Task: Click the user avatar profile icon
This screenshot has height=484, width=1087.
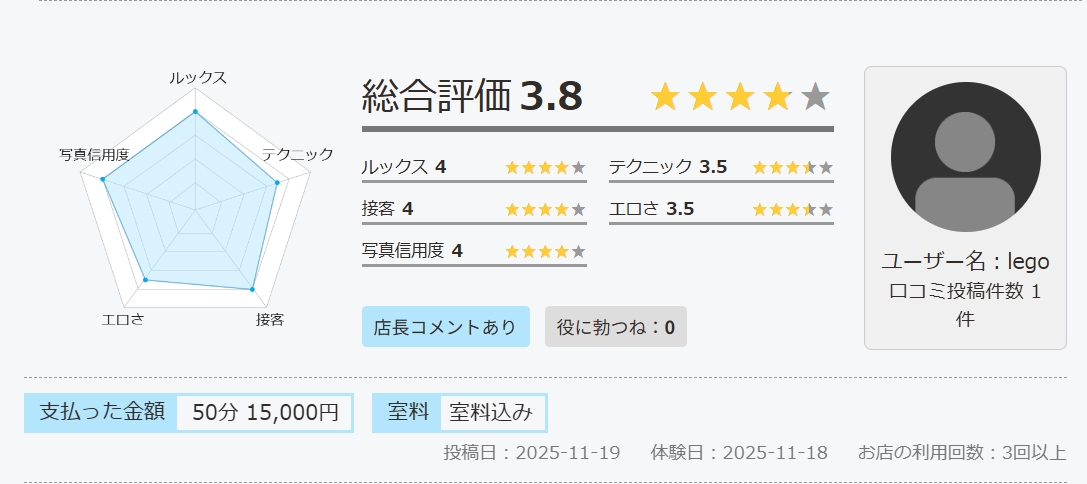Action: (x=965, y=157)
